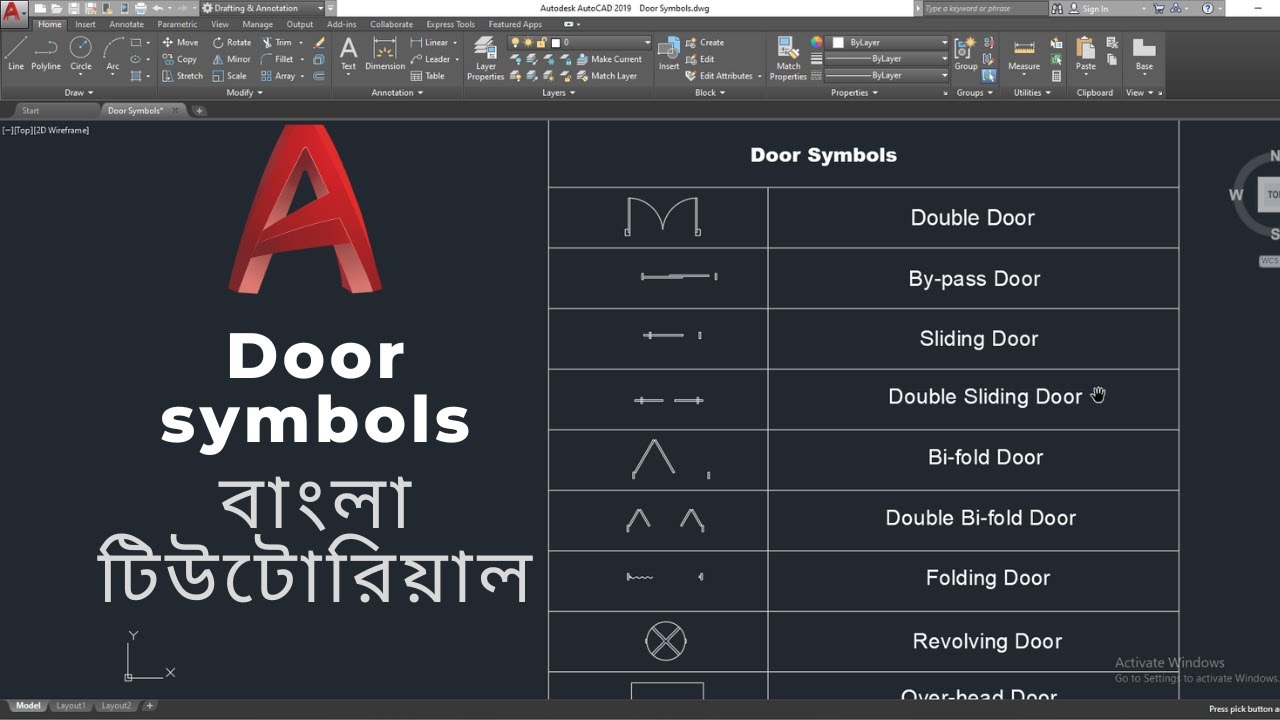
Task: Add a new drawing tab with plus button
Action: [x=199, y=111]
